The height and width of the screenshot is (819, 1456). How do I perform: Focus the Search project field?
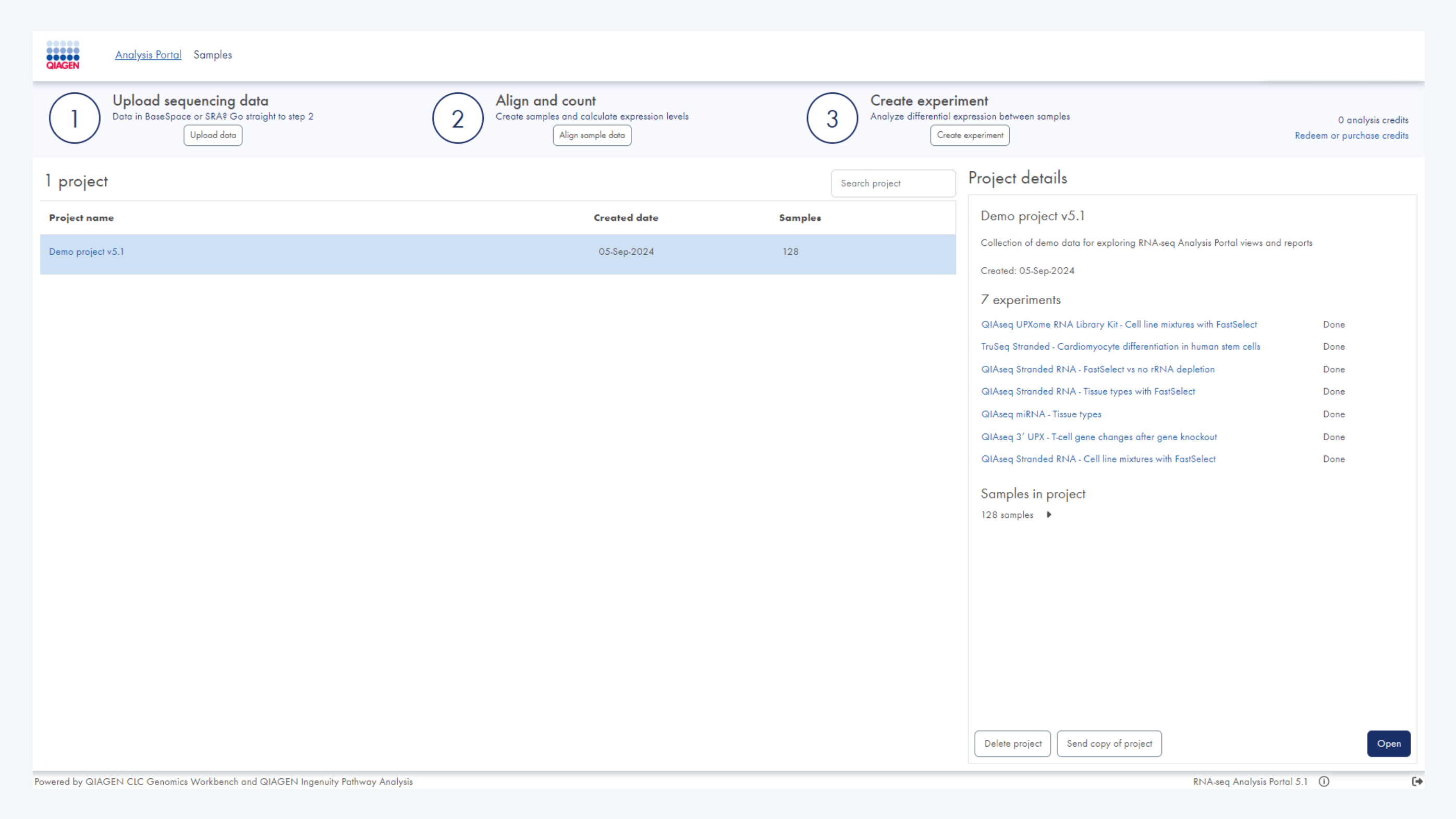click(x=893, y=183)
